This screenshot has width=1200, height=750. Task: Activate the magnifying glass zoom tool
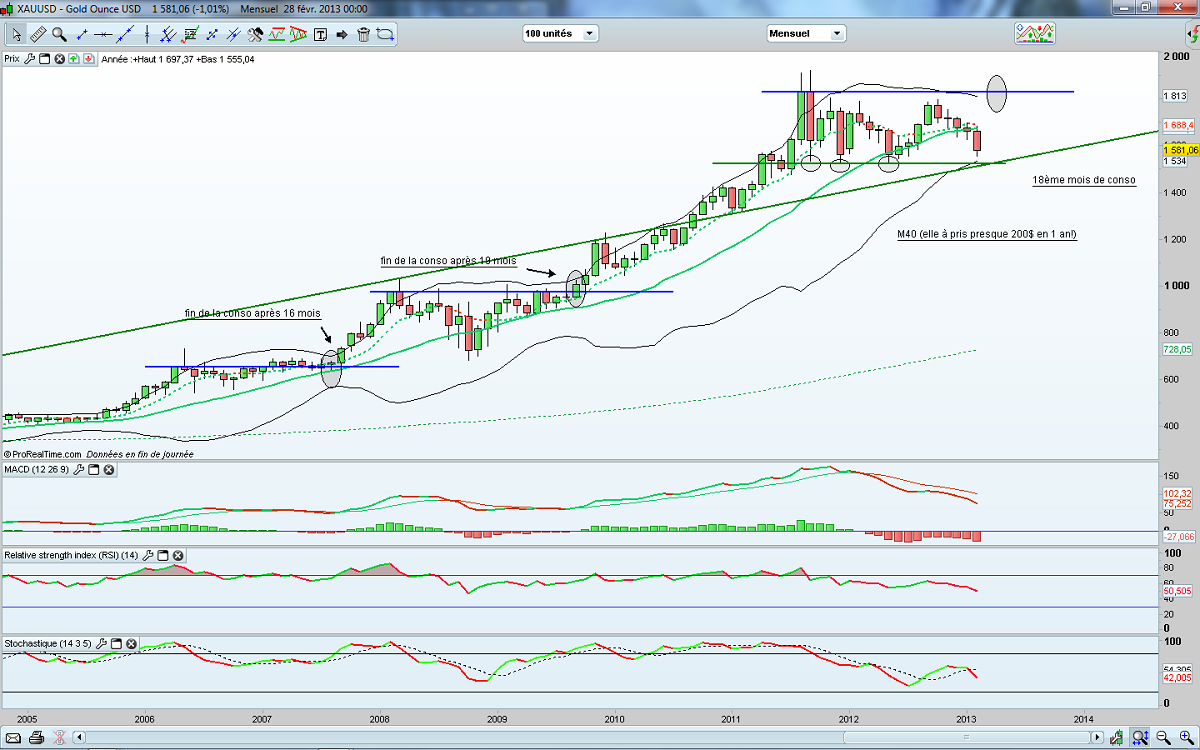pyautogui.click(x=59, y=34)
